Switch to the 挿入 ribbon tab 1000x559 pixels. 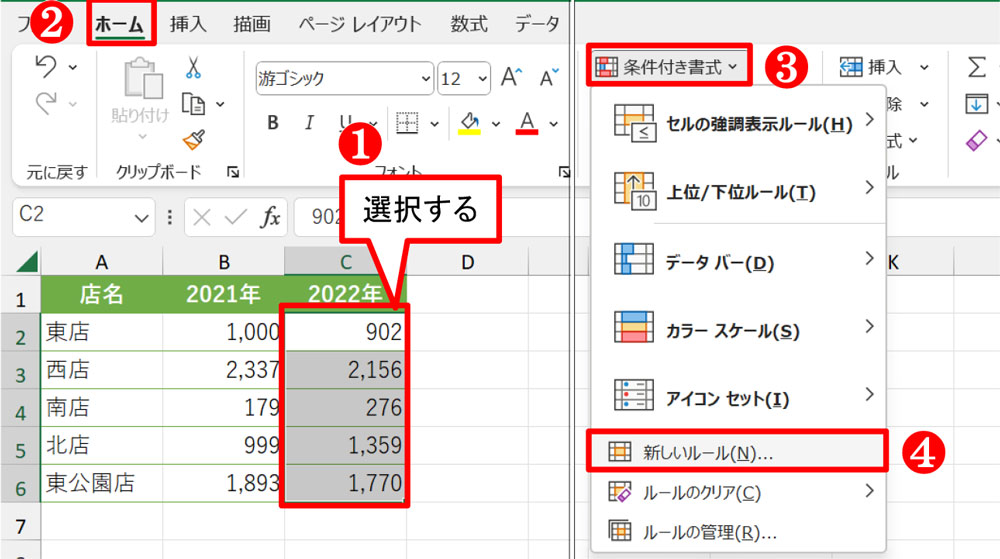188,24
